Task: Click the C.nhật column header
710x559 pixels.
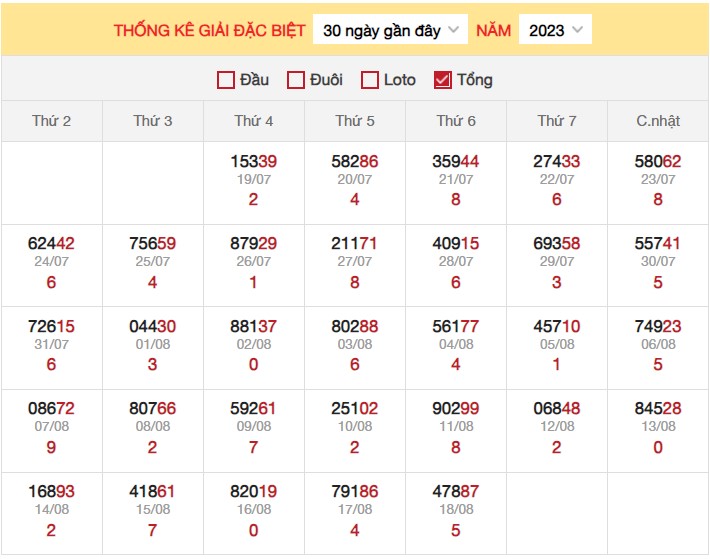Action: pyautogui.click(x=658, y=121)
